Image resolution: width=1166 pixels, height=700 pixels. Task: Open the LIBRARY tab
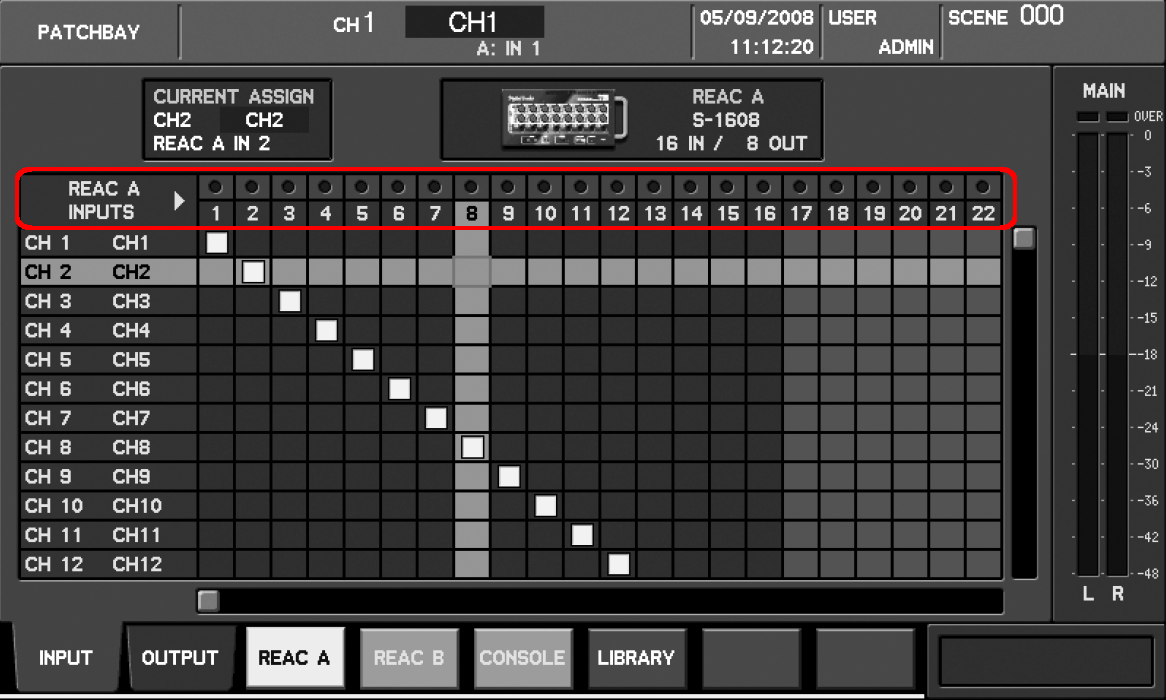(636, 658)
